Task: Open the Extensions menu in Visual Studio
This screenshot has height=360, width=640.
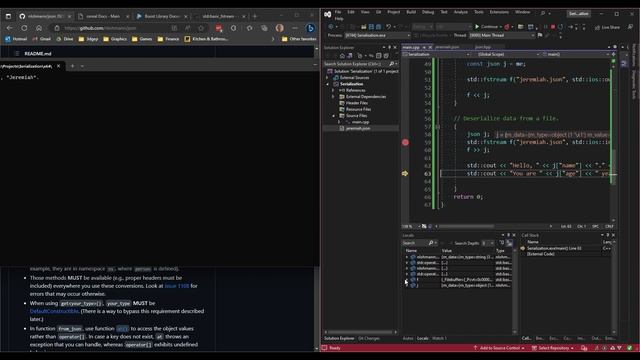Action: pos(499,12)
